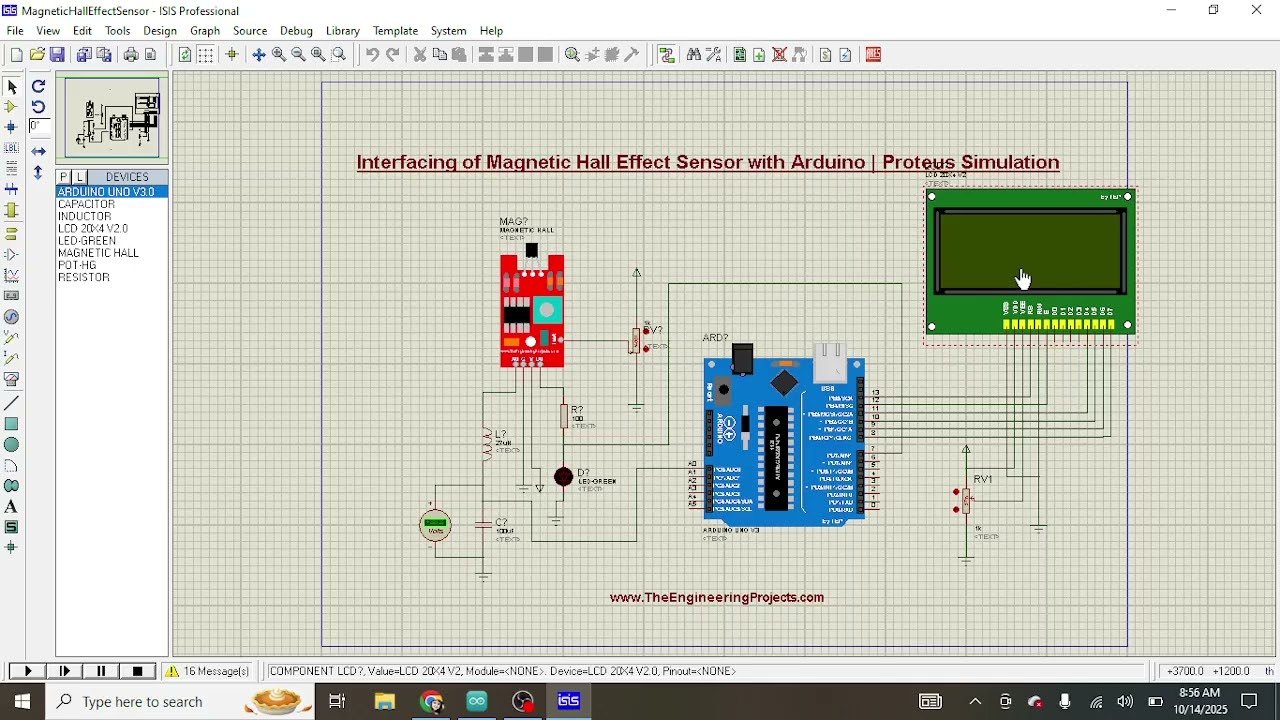This screenshot has width=1280, height=720.
Task: Rotate anti-clockwise using sidebar icon
Action: point(38,107)
